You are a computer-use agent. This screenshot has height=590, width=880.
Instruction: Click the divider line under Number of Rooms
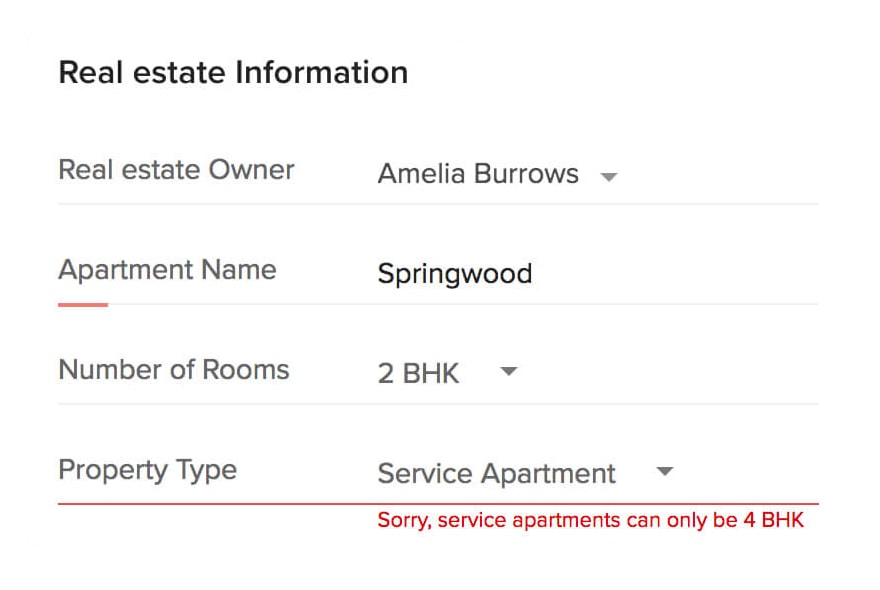click(438, 404)
